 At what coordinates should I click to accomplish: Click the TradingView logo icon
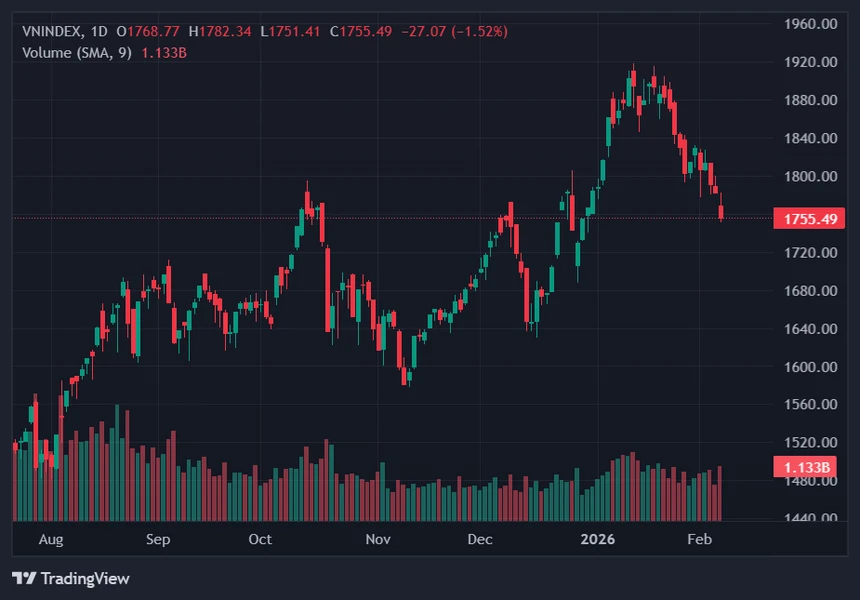pos(24,579)
